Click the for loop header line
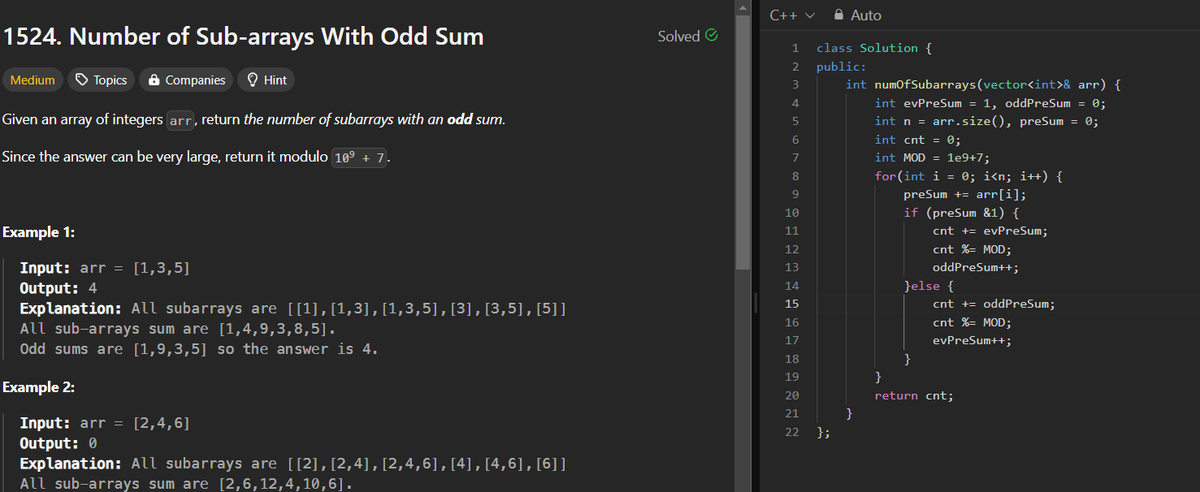The image size is (1200, 492). click(x=968, y=176)
